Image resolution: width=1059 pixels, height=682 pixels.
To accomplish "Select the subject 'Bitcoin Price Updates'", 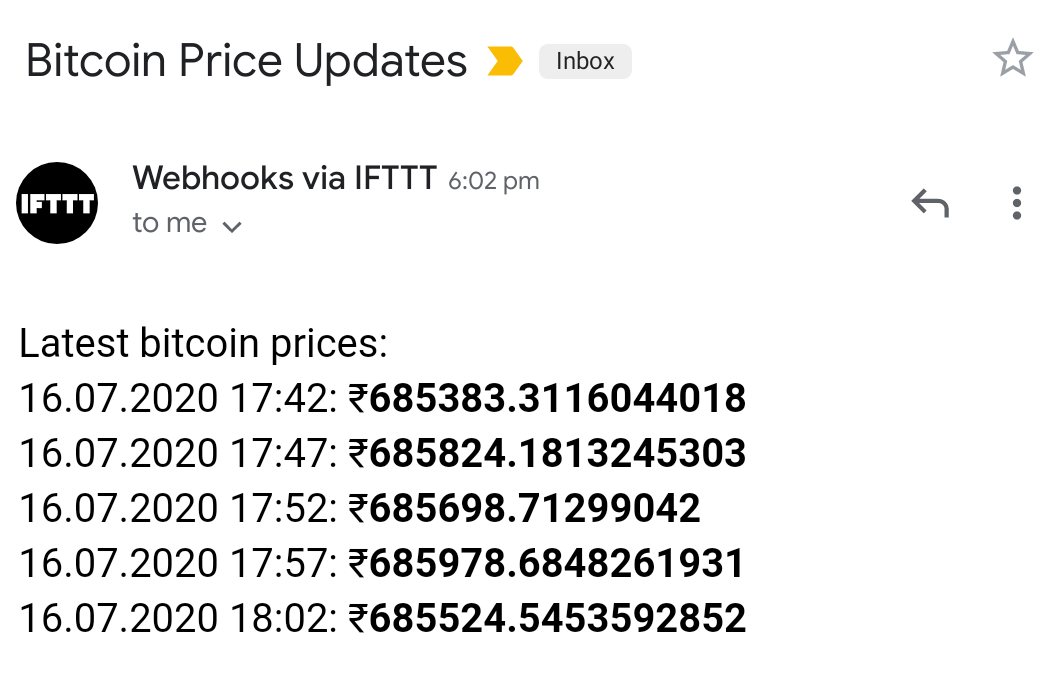I will coord(246,60).
